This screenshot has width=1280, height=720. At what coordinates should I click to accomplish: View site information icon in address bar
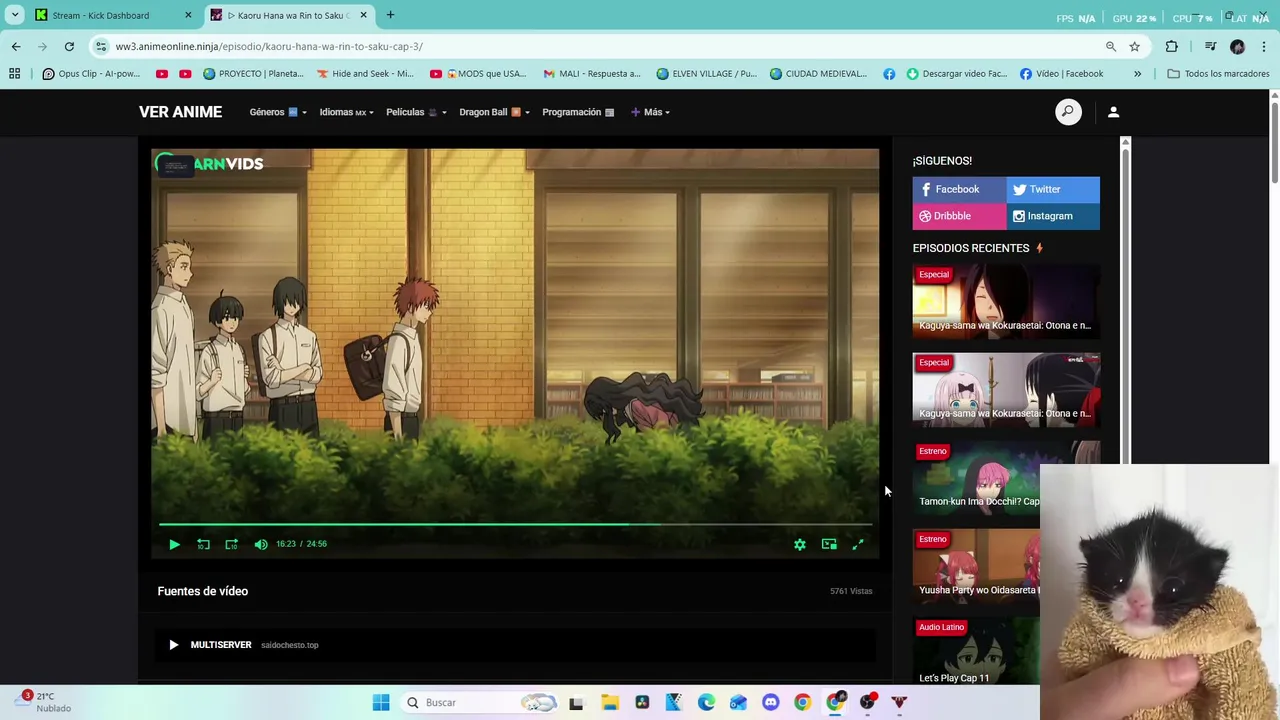[101, 46]
